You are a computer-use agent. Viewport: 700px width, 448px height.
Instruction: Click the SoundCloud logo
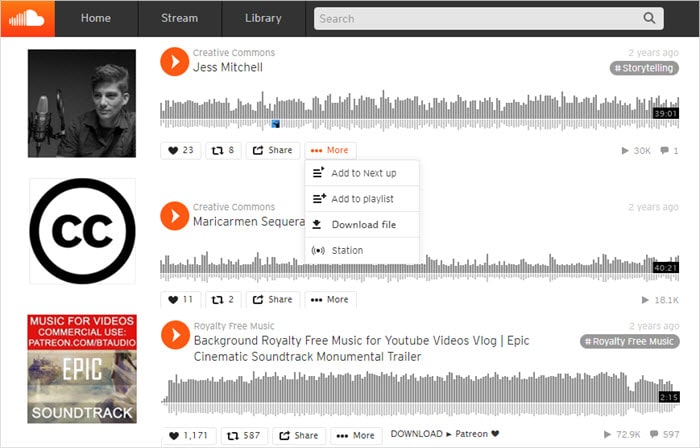tap(28, 19)
